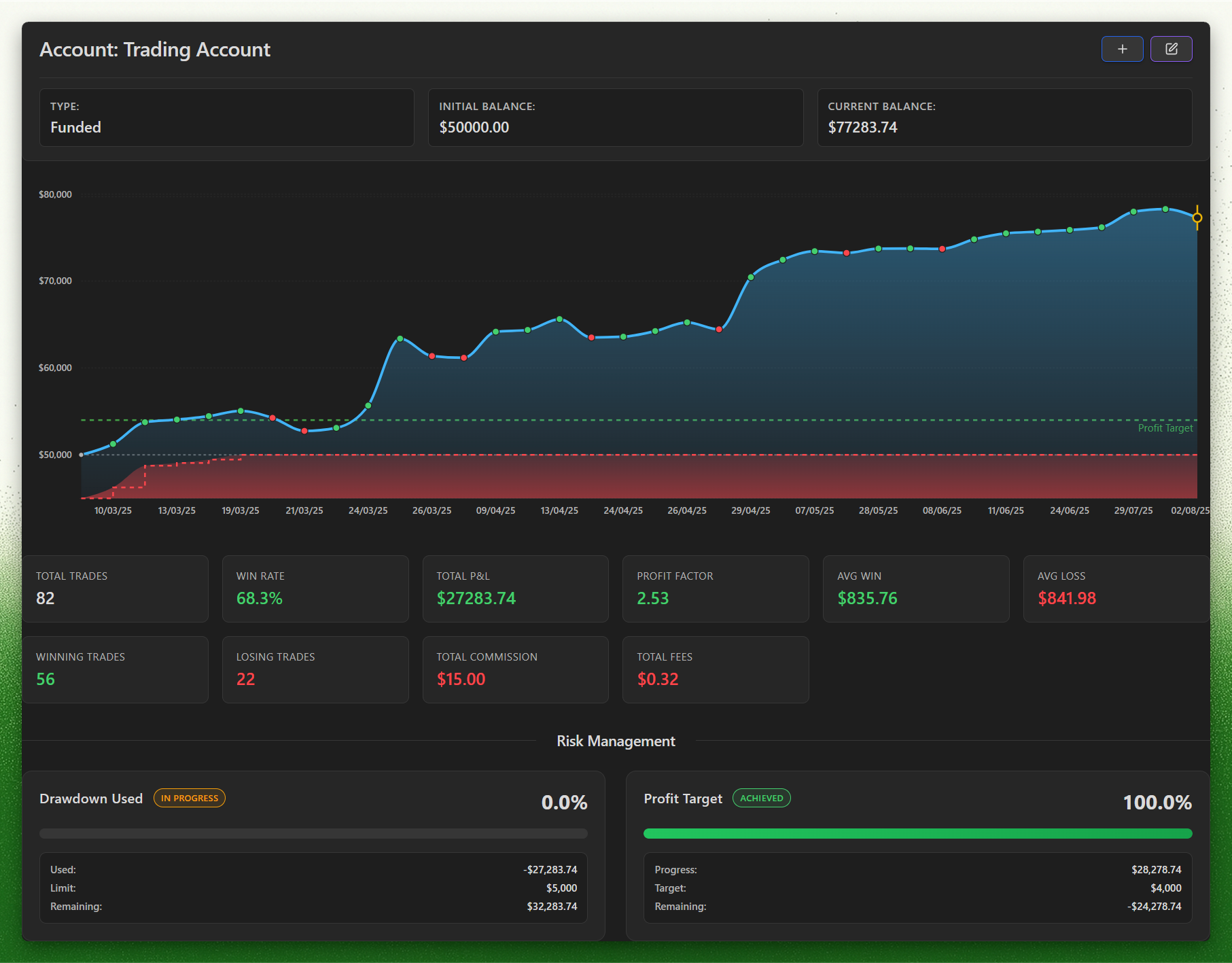The height and width of the screenshot is (963, 1232).
Task: Click the Winning Trades card
Action: [115, 669]
